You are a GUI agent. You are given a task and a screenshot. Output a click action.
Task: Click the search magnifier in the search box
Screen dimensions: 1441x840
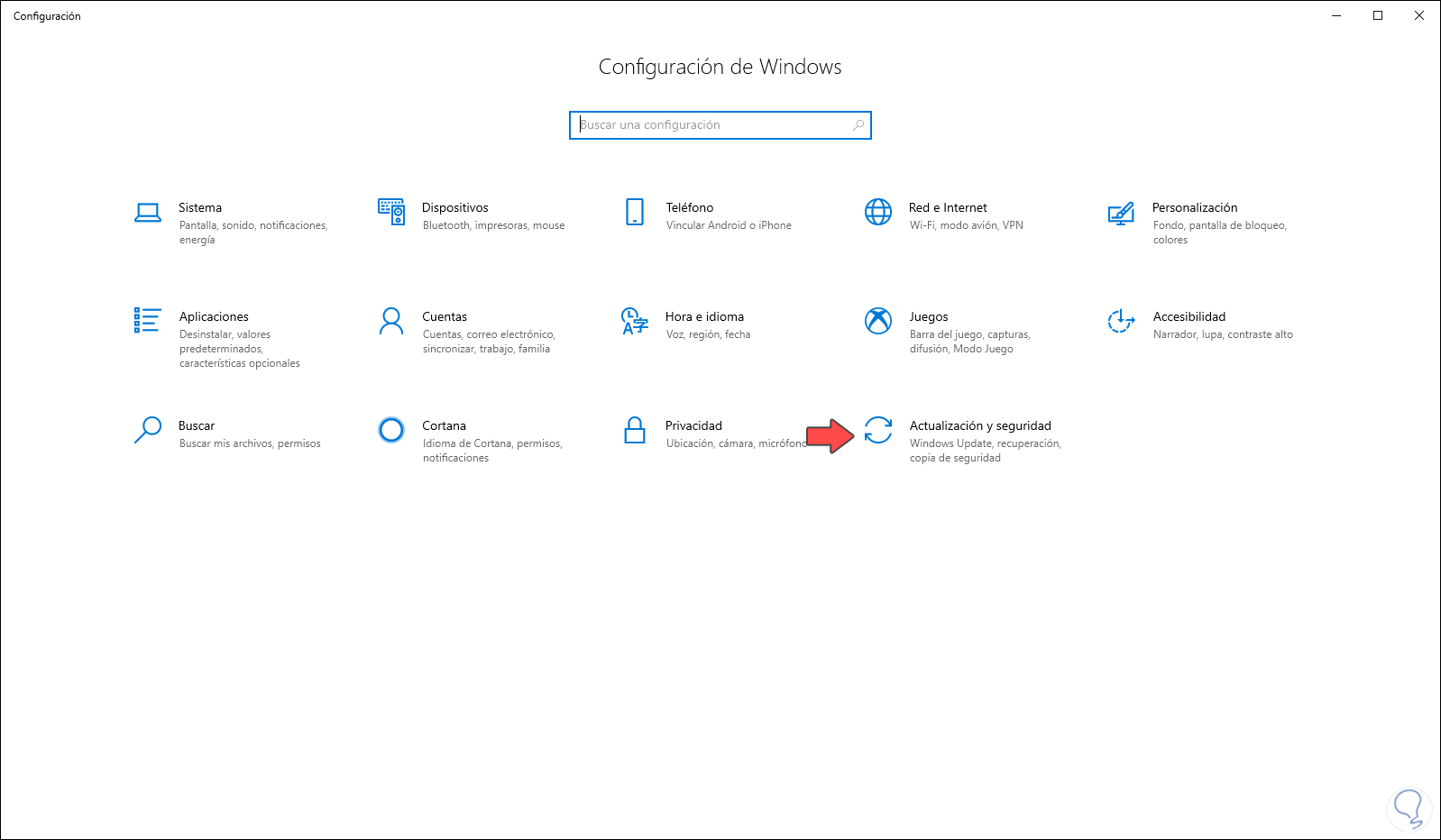coord(858,125)
